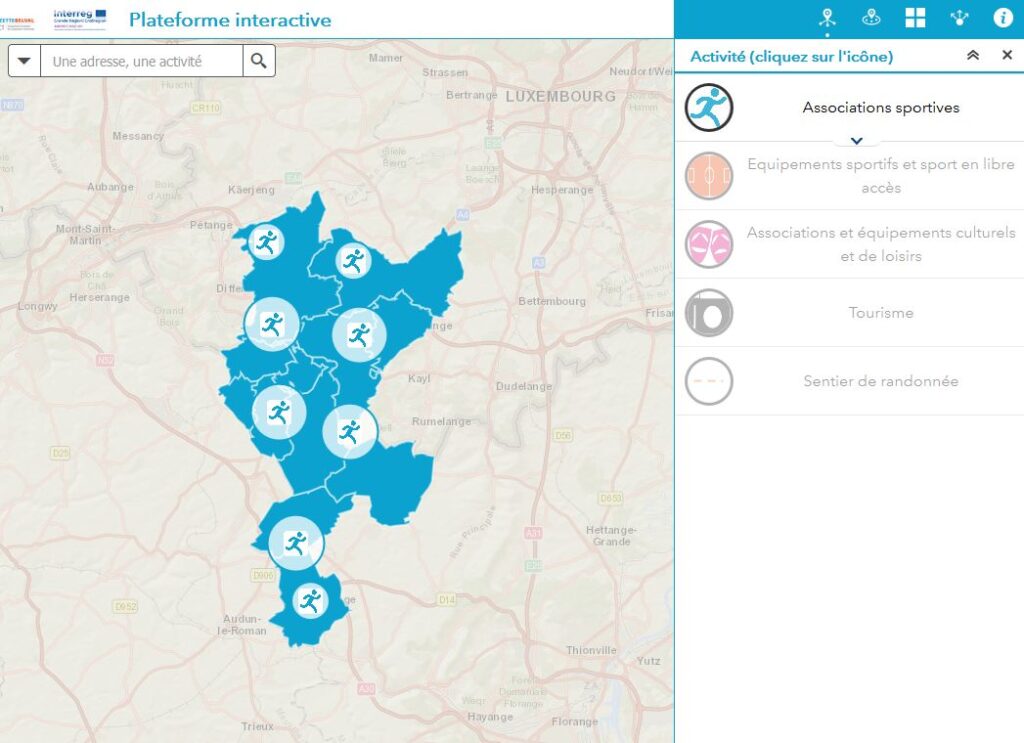Screen dimensions: 1024x743
Task: Click the location-area icon in the top toolbar
Action: [x=870, y=17]
